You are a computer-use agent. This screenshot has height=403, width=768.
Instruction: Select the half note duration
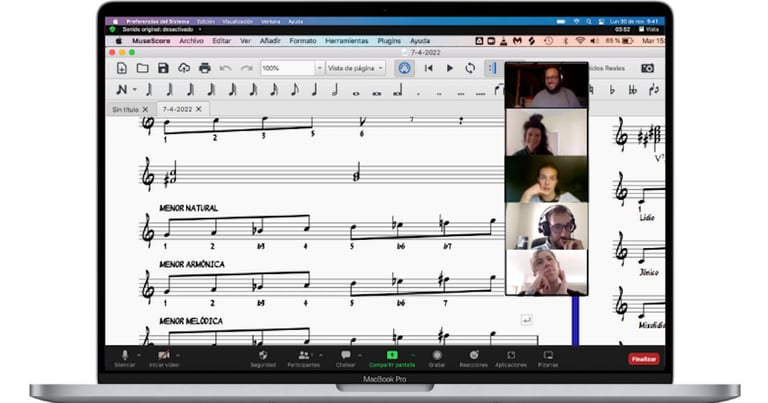pyautogui.click(x=336, y=89)
